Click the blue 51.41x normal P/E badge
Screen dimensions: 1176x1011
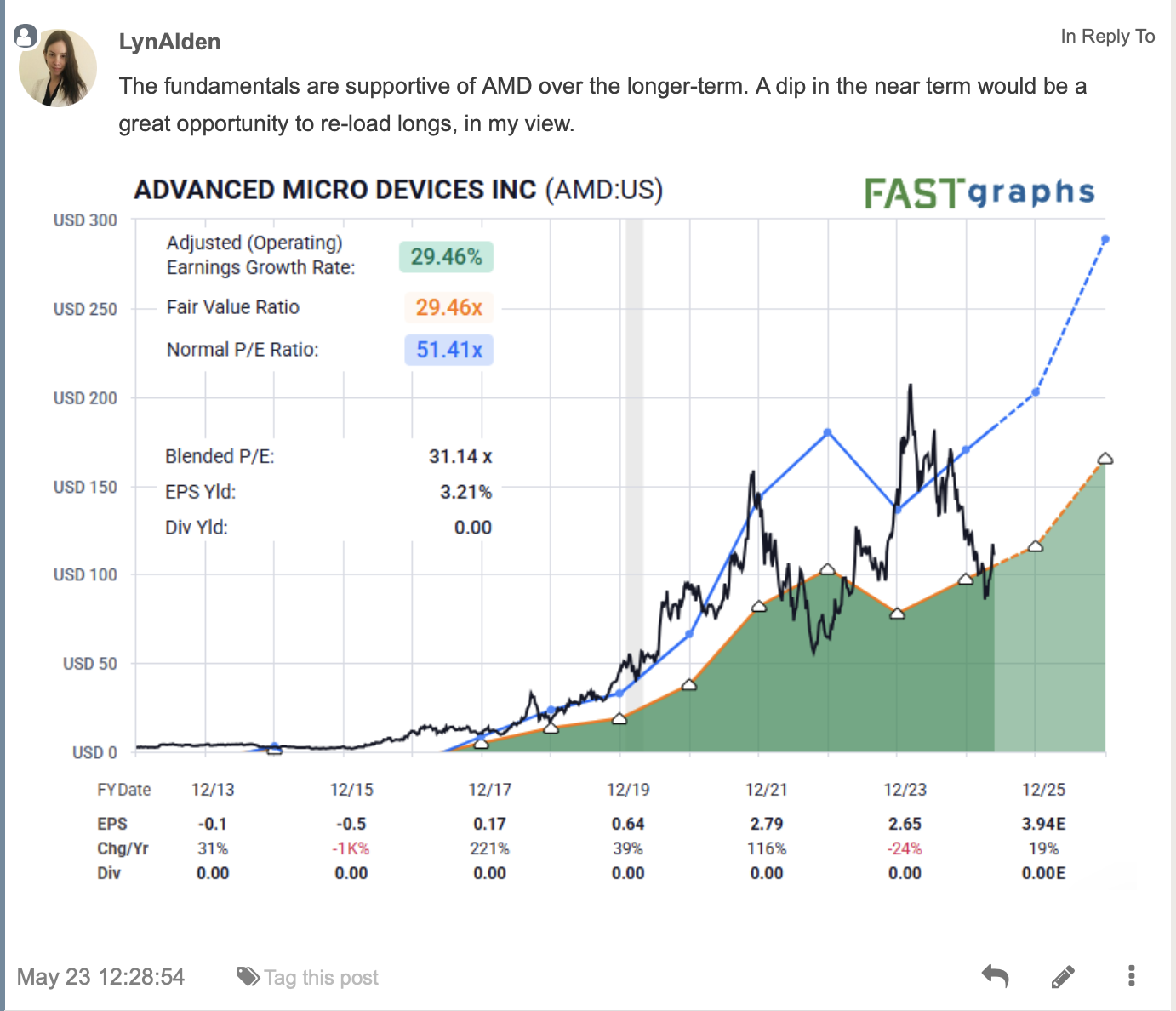click(448, 350)
